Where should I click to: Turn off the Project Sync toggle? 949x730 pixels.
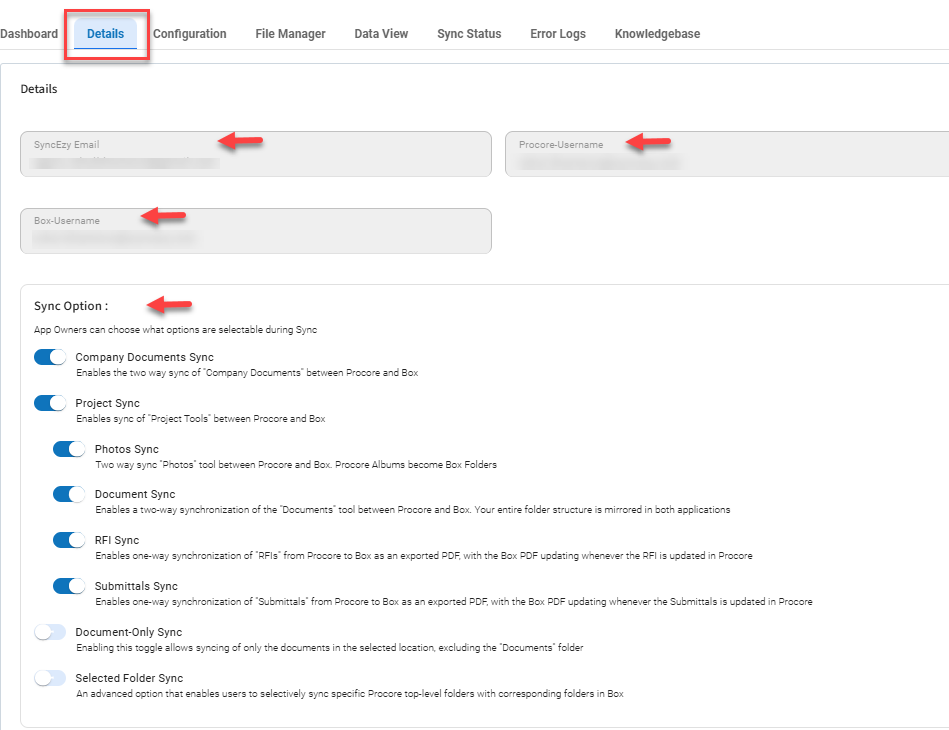(50, 403)
